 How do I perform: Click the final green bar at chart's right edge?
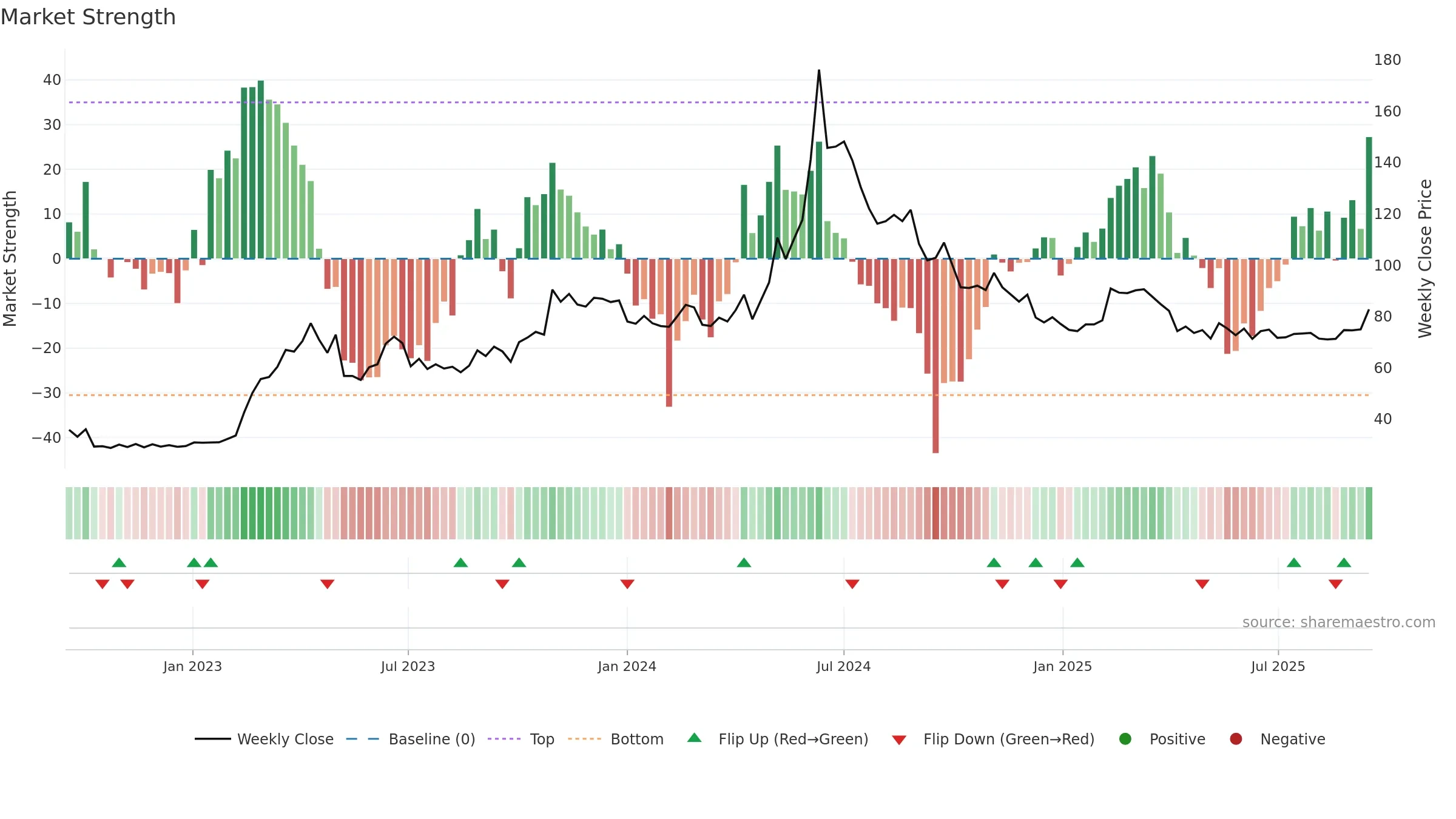pyautogui.click(x=1369, y=198)
